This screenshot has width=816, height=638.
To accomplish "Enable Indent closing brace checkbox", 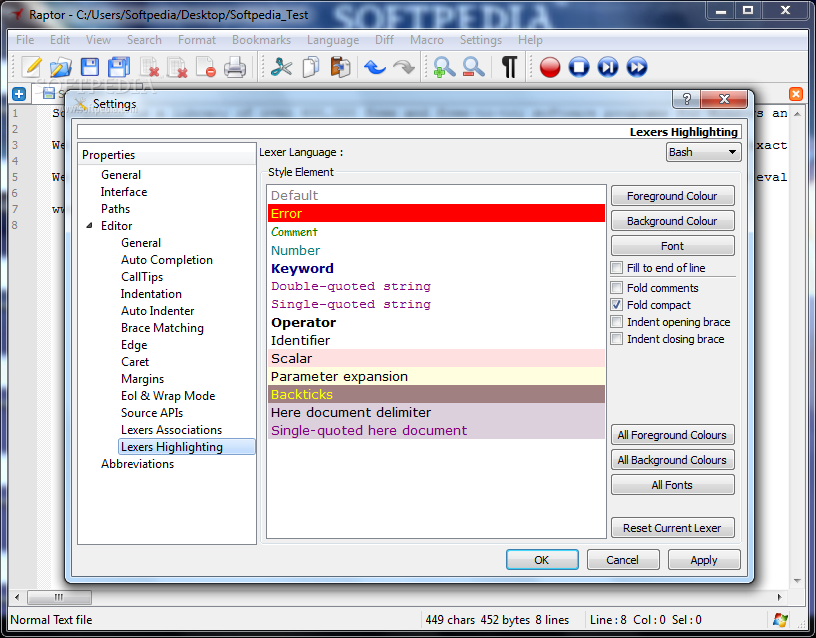I will [617, 339].
